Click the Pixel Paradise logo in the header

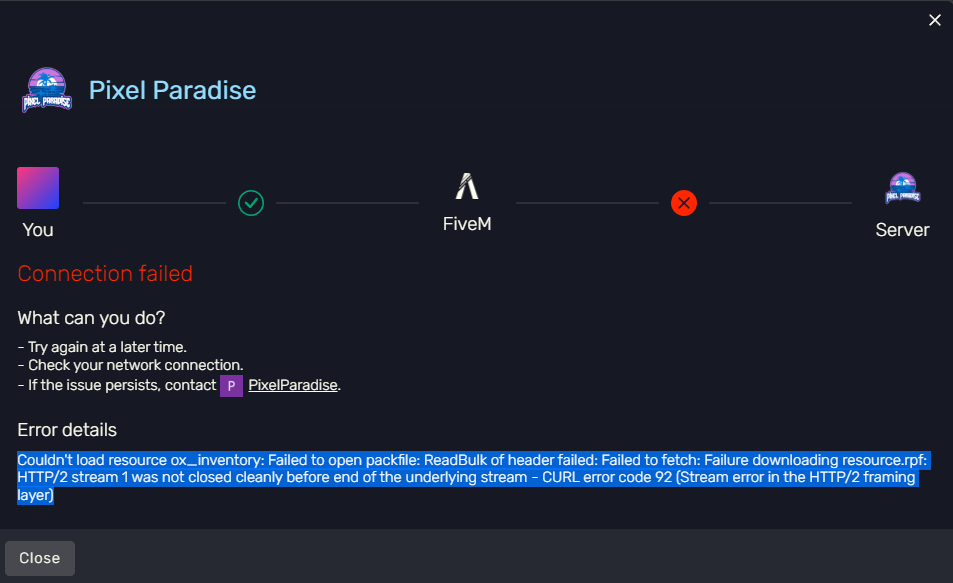click(x=47, y=90)
